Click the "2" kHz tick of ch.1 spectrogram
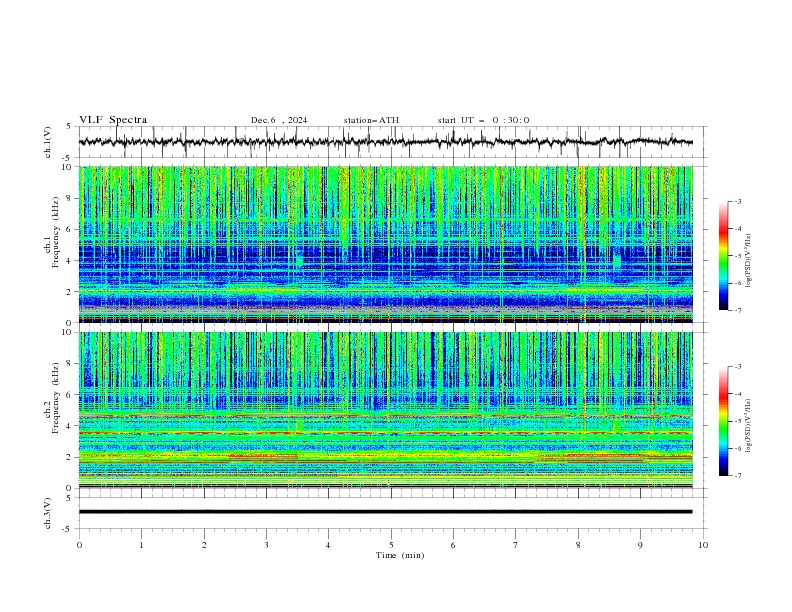Viewport: 792px width, 612px height. tap(71, 291)
